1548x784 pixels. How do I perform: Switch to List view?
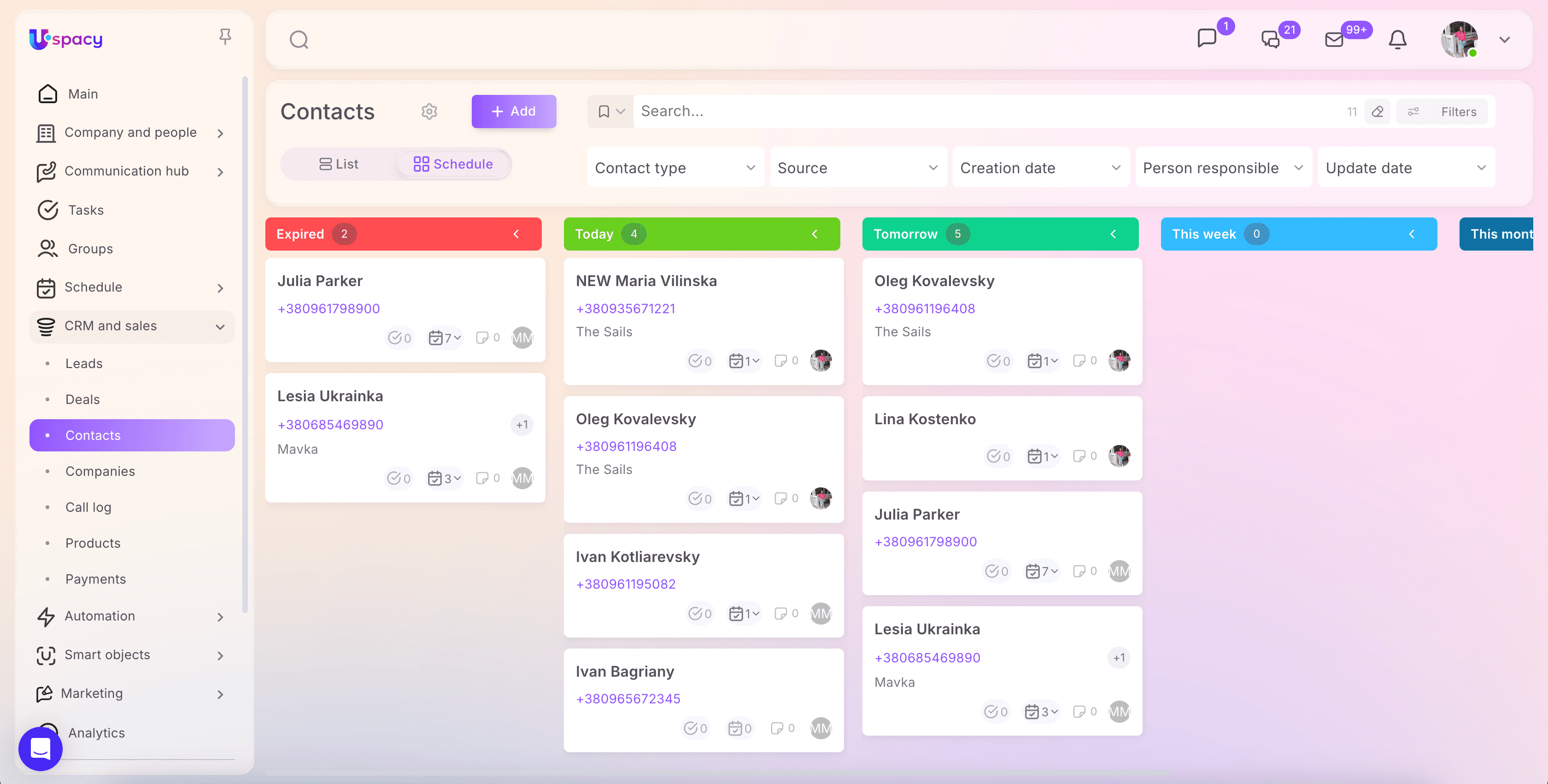(338, 164)
